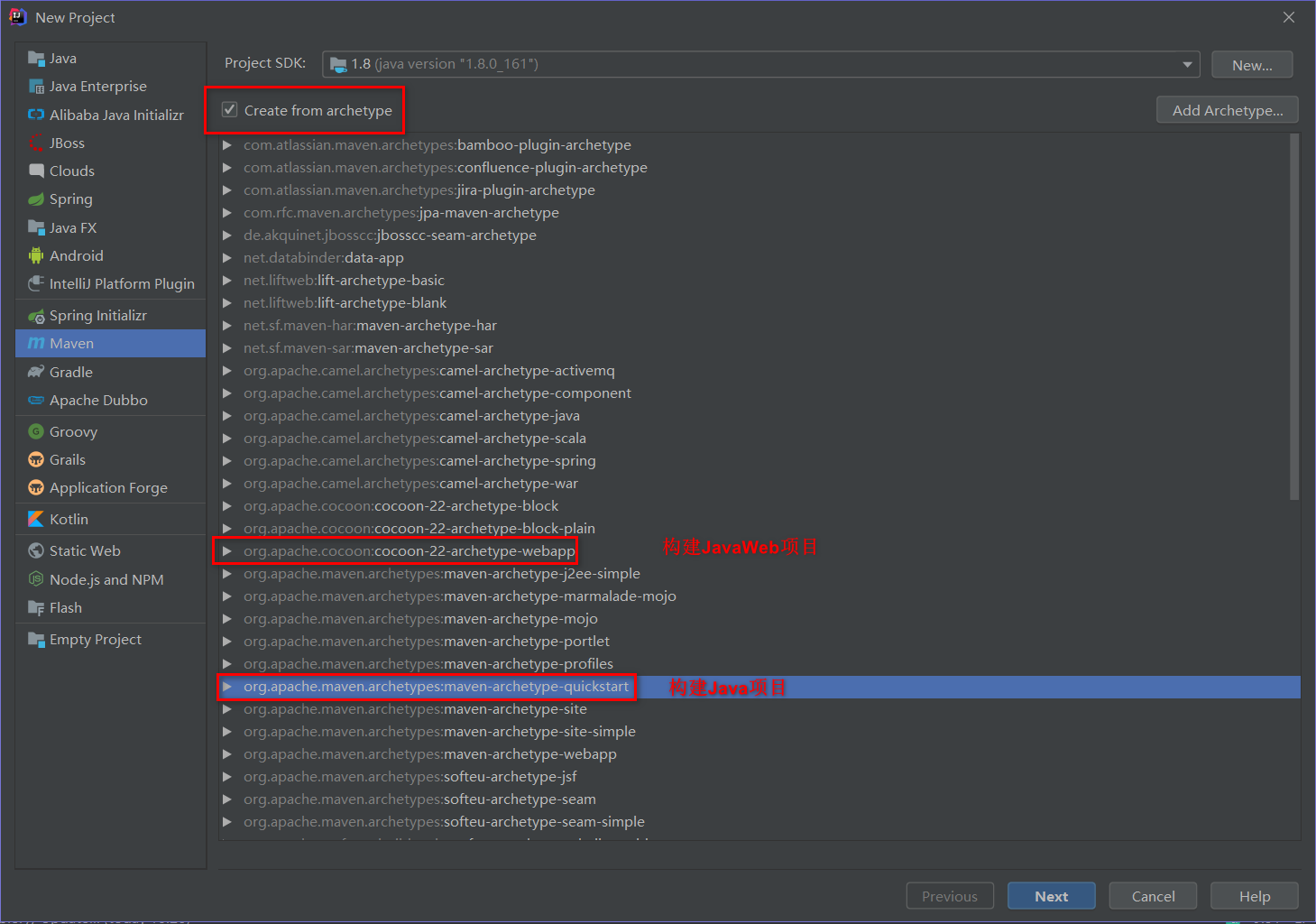This screenshot has width=1316, height=924.
Task: Click the Add Archetype... button
Action: 1228,110
